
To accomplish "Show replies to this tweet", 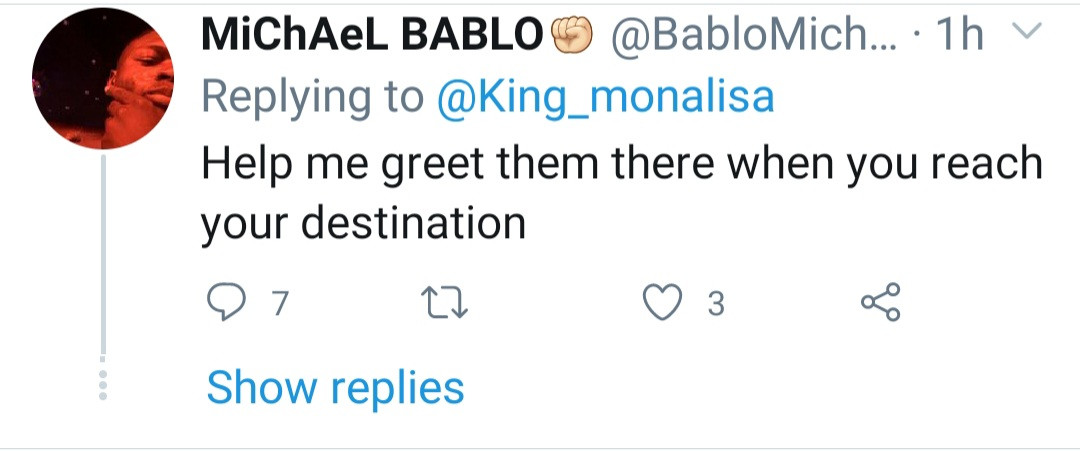I will 335,388.
